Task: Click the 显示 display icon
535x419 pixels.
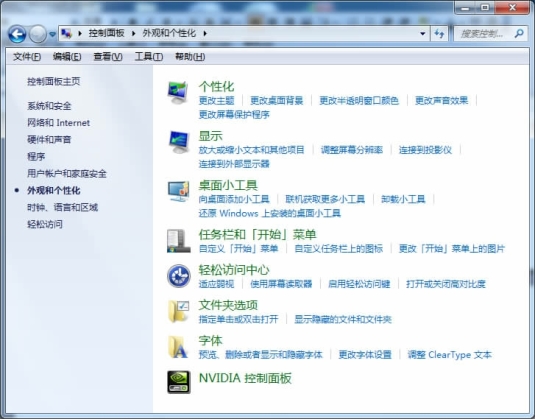Action: click(178, 142)
